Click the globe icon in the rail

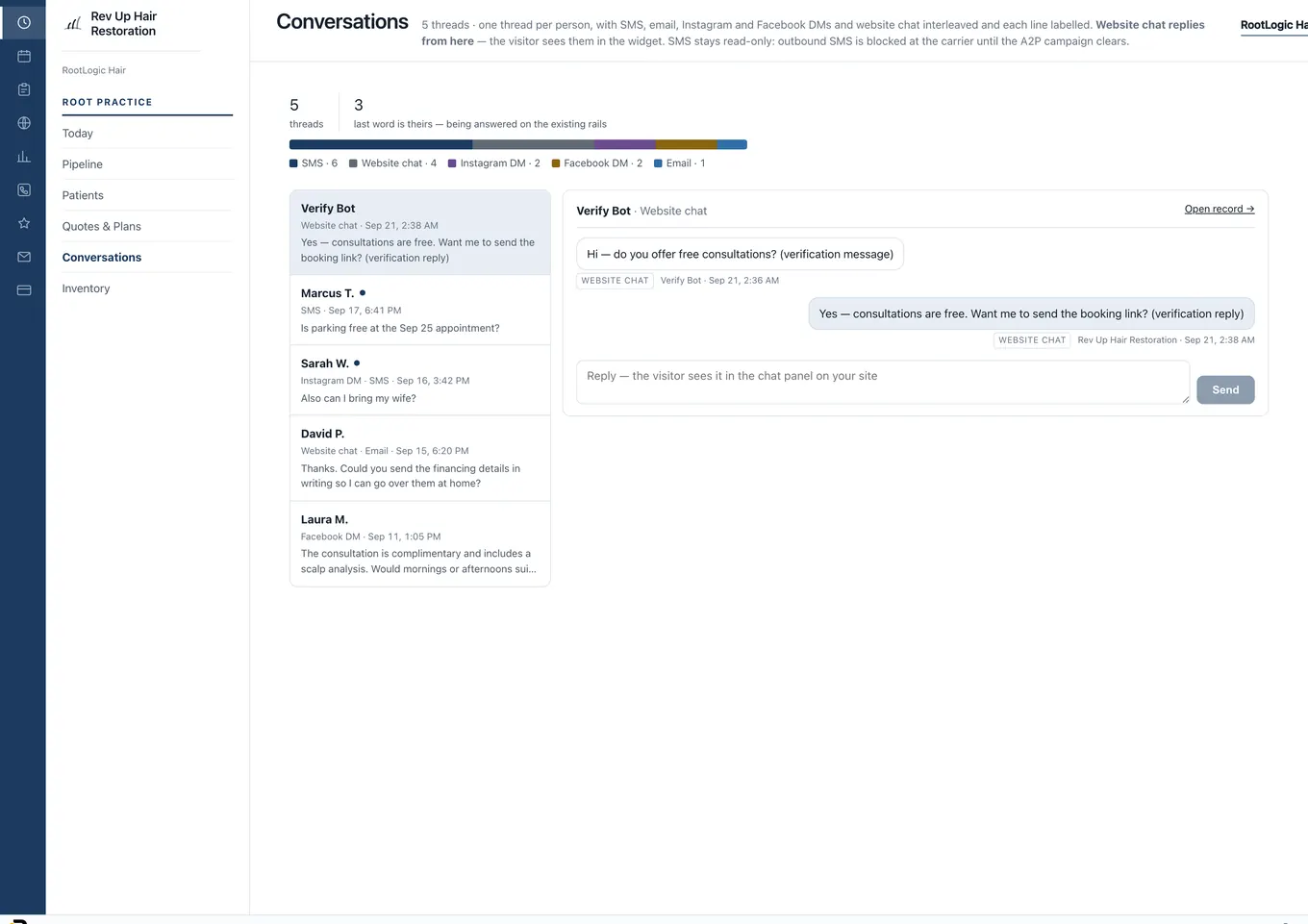(24, 123)
